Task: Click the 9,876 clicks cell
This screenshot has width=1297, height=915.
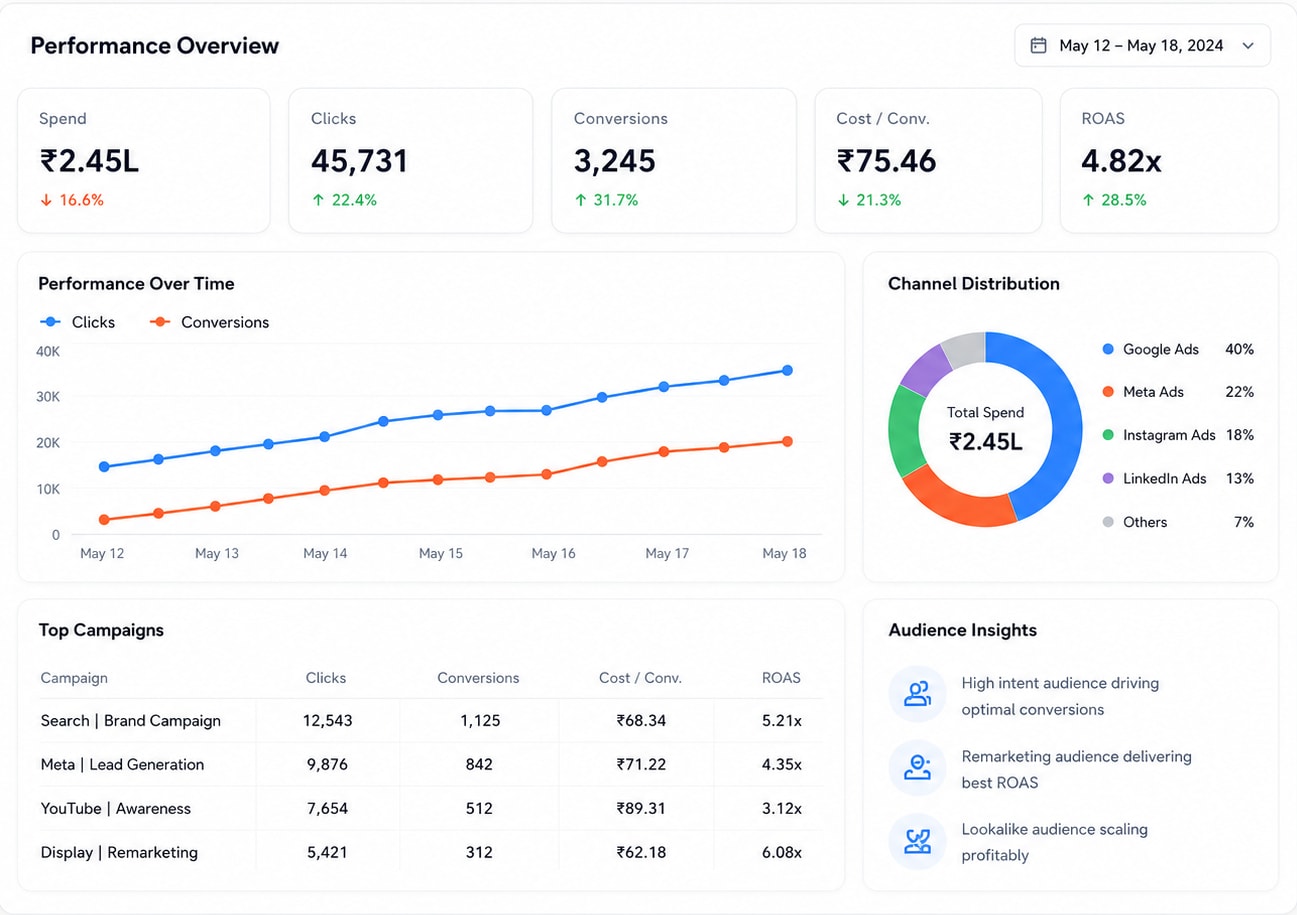Action: [327, 765]
